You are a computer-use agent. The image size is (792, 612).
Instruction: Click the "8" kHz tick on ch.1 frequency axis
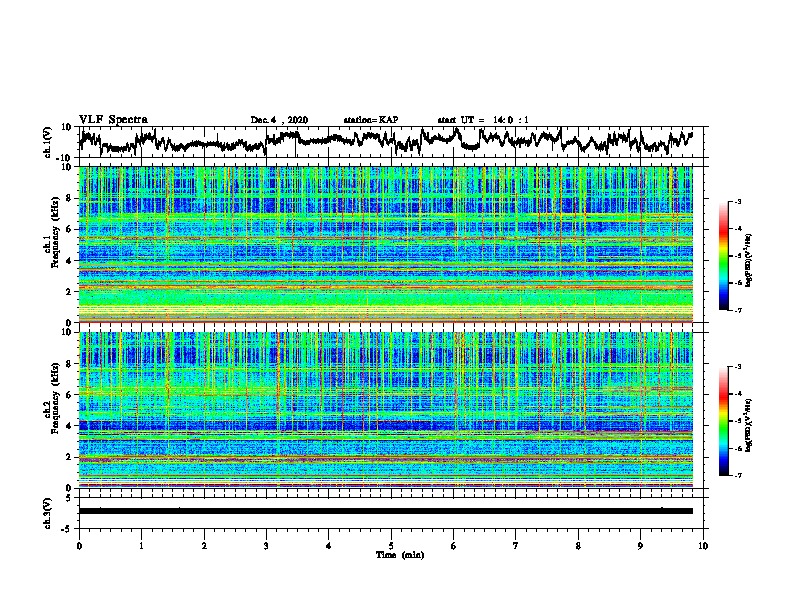70,198
